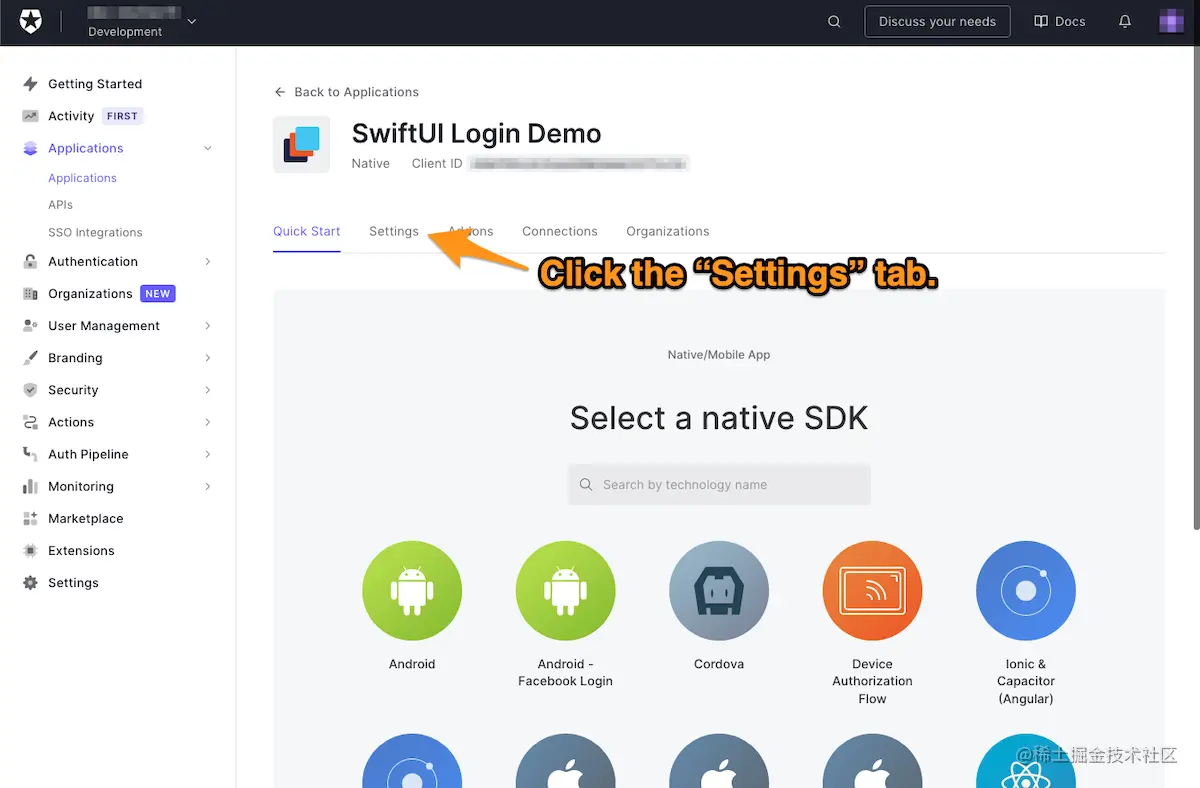Click the Marketplace grid icon
Image resolution: width=1200 pixels, height=788 pixels.
click(x=30, y=519)
